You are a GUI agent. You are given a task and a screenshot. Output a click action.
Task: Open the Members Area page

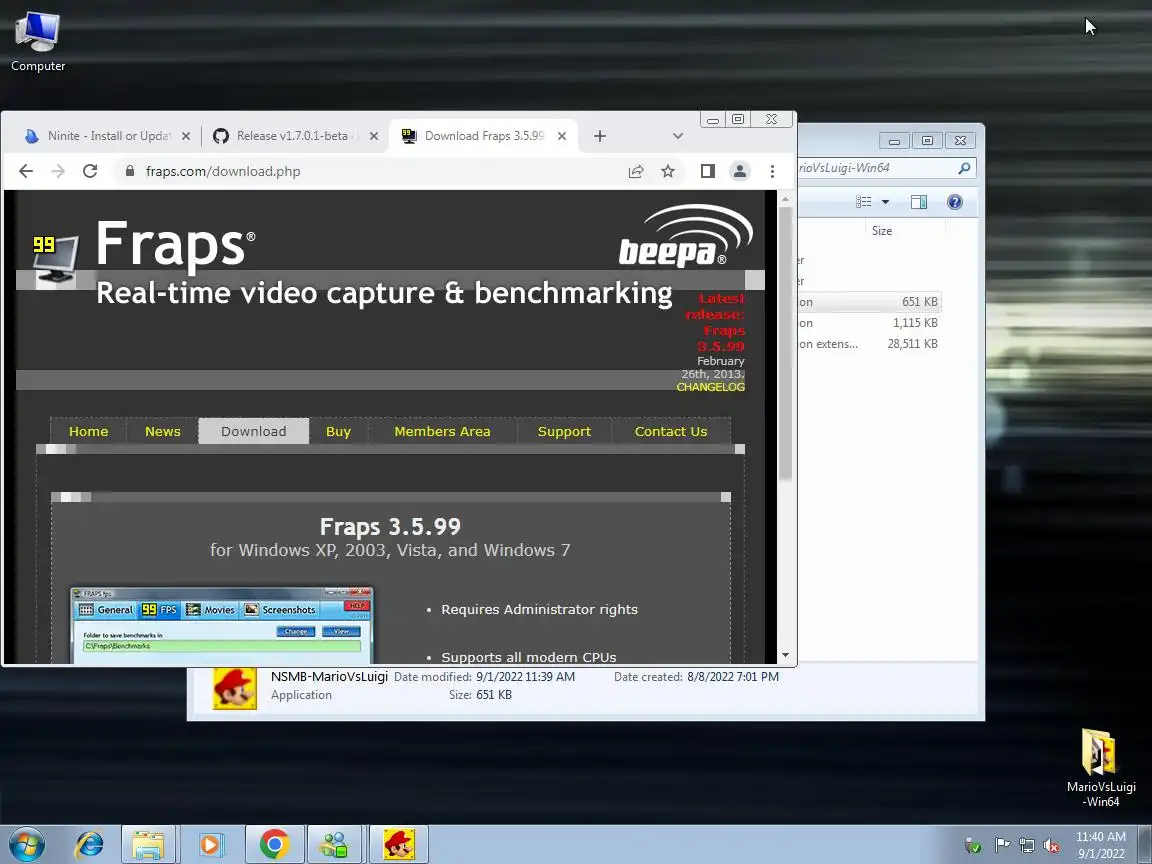[x=442, y=431]
